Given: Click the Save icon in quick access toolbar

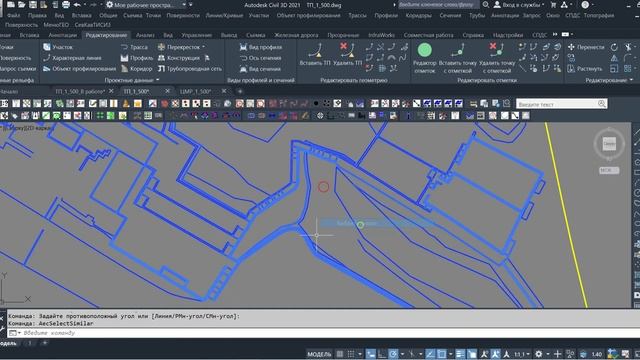Looking at the screenshot, I should 32,5.
